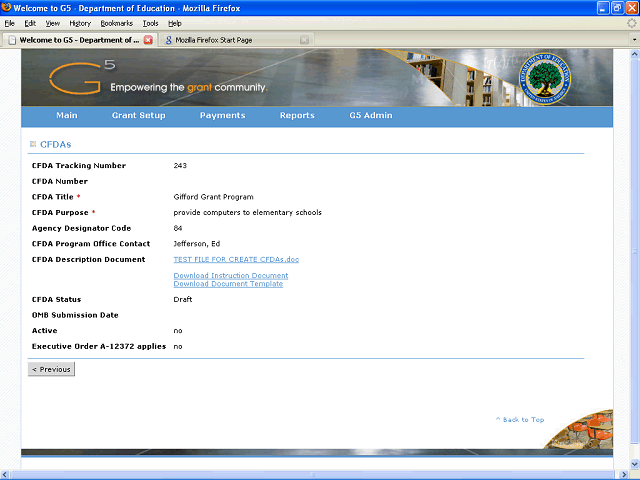Click the Department of Education seal

545,78
